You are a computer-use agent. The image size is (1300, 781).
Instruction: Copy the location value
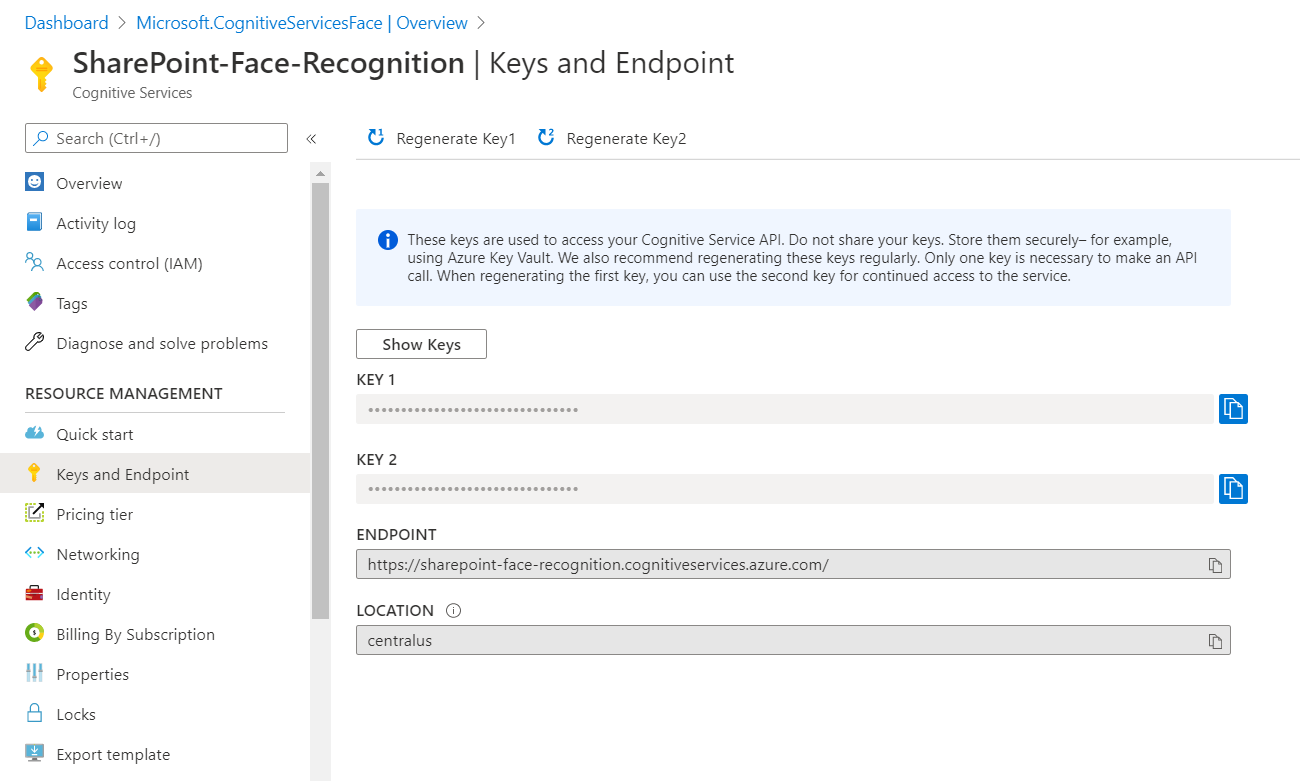pyautogui.click(x=1215, y=641)
